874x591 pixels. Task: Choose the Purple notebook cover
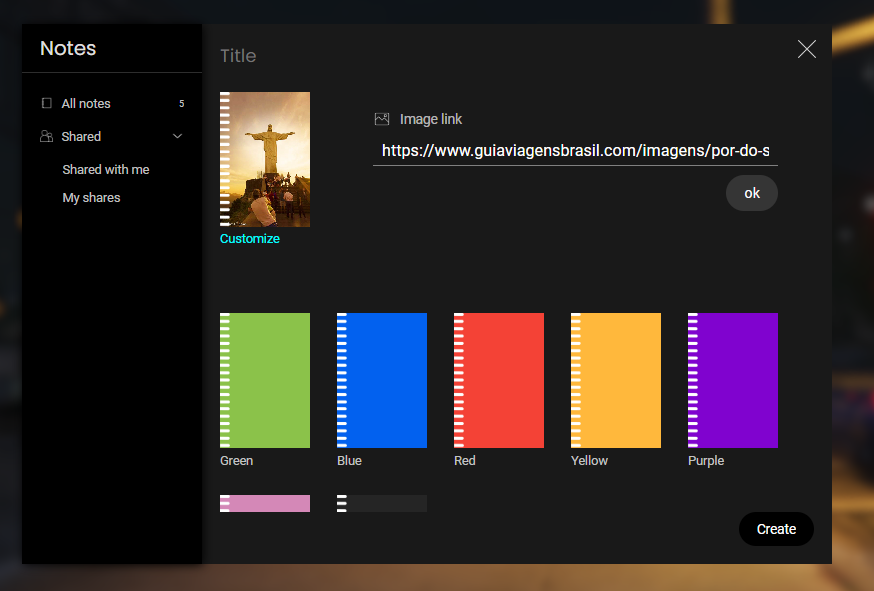(733, 380)
